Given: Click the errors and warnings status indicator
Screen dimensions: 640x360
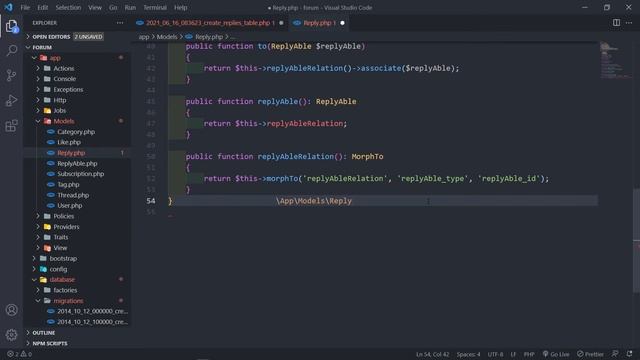Looking at the screenshot, I should (19, 354).
